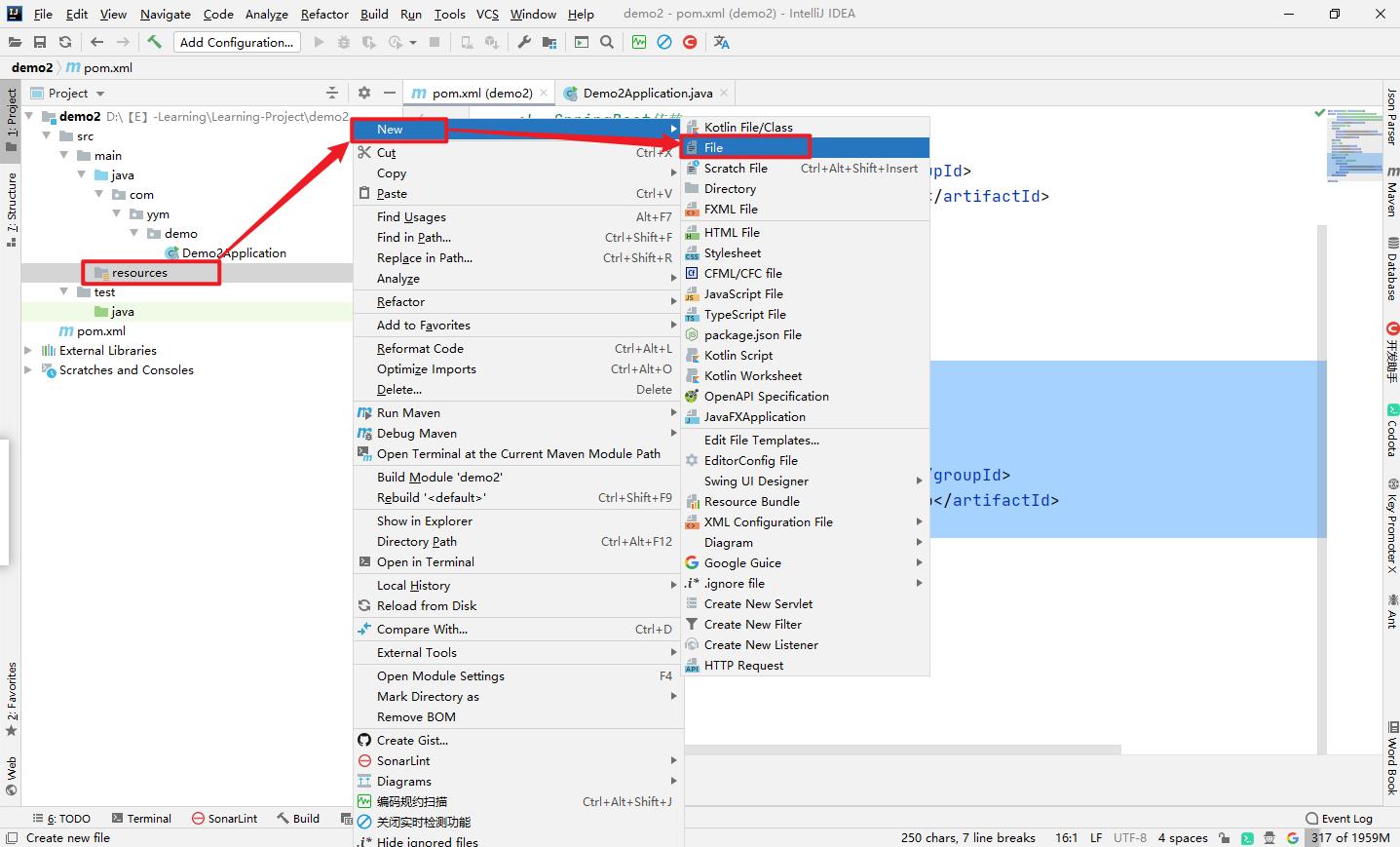Click the Build Project hammer icon
Image resolution: width=1400 pixels, height=847 pixels.
point(154,42)
